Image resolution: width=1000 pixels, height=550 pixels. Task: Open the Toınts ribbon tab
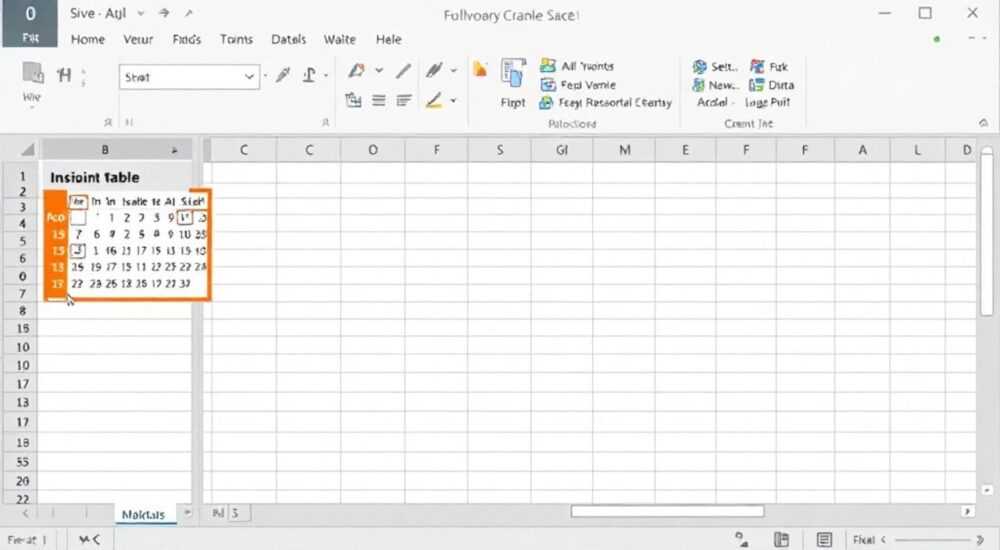pyautogui.click(x=237, y=40)
